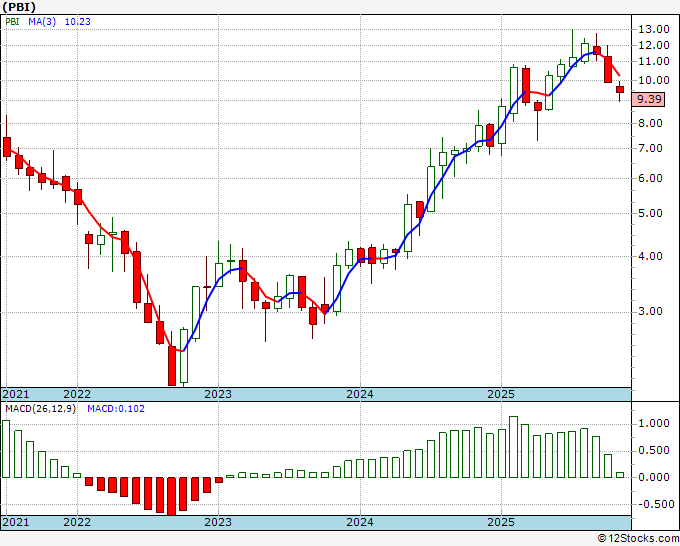Image resolution: width=680 pixels, height=546 pixels.
Task: Click the 9.39 current price label
Action: pos(648,99)
